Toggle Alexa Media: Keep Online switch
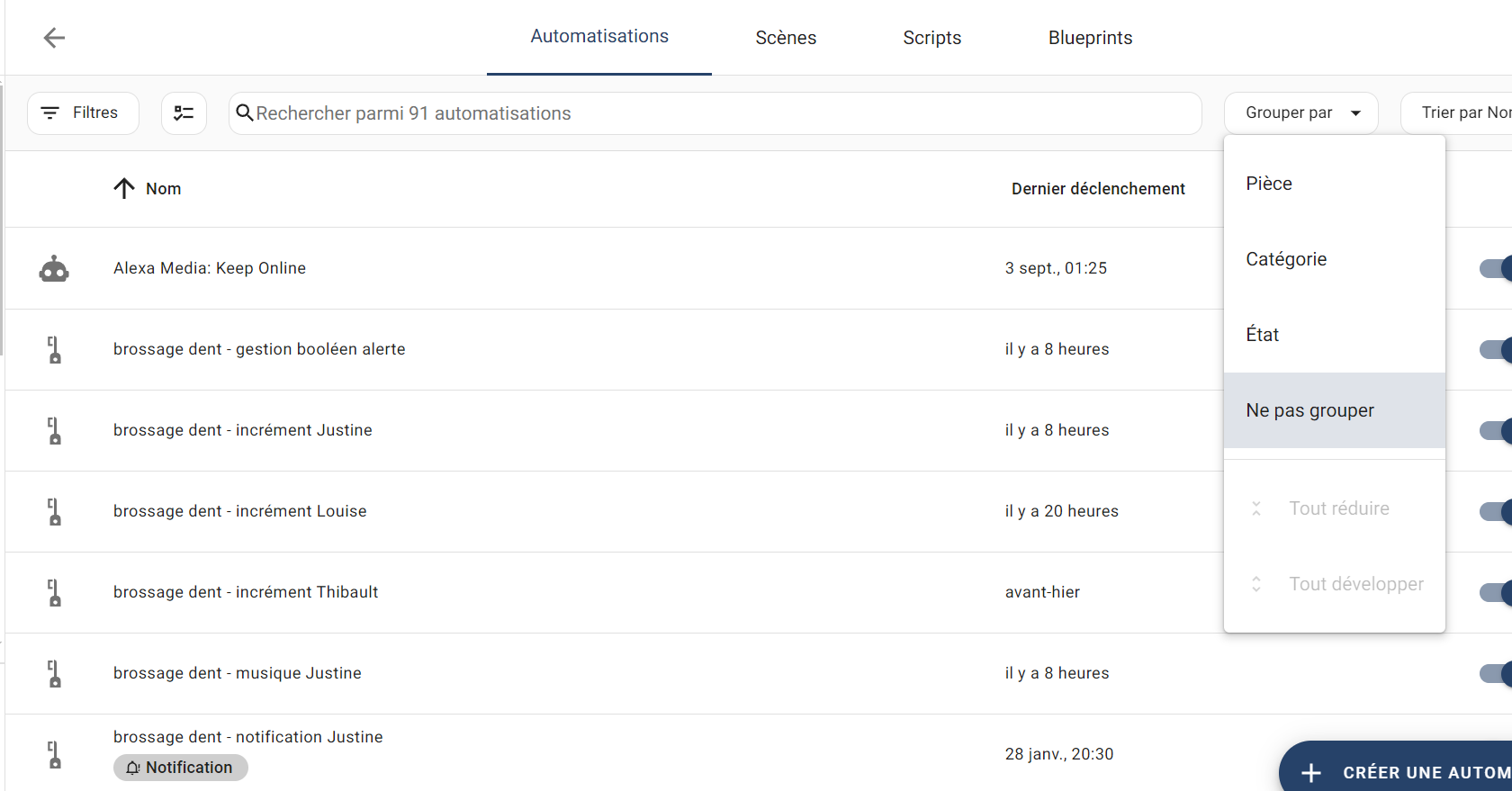This screenshot has height=791, width=1512. click(x=1496, y=268)
